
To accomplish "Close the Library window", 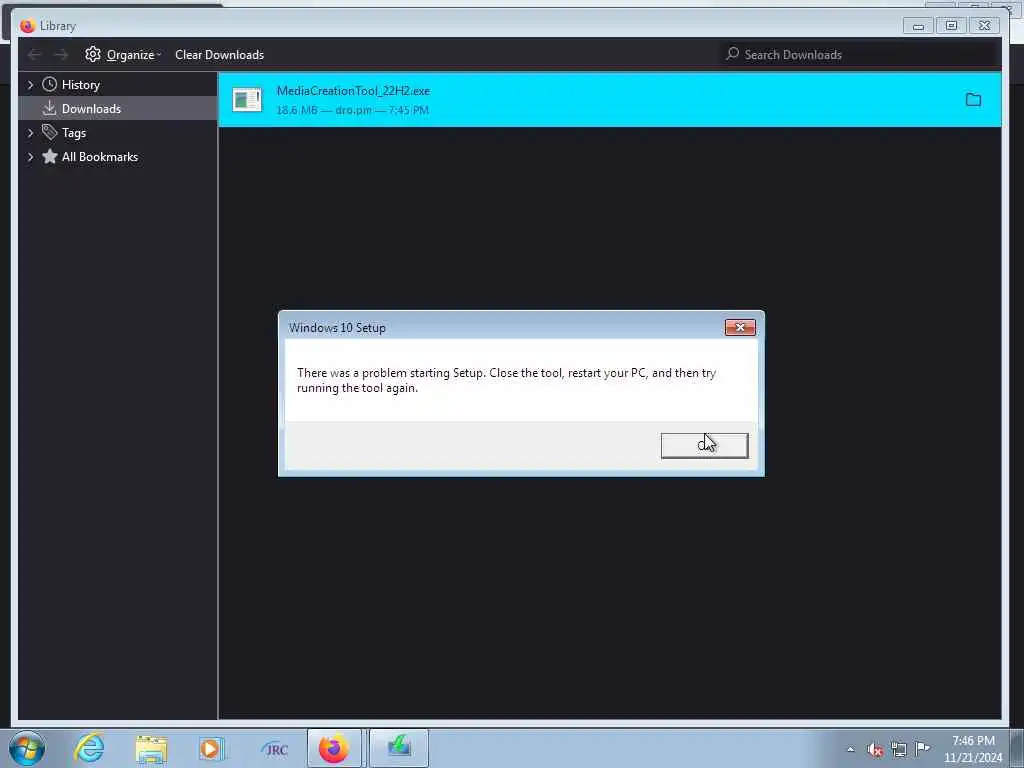I will point(984,25).
